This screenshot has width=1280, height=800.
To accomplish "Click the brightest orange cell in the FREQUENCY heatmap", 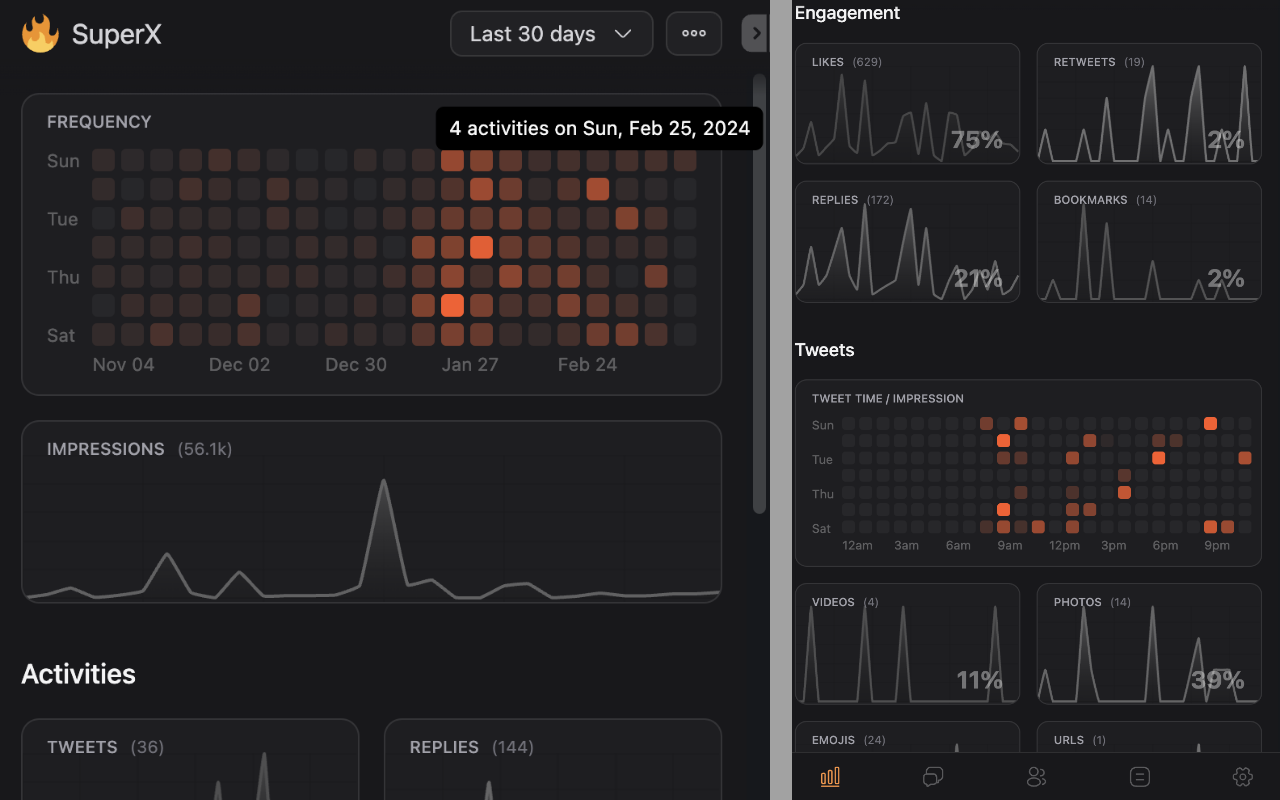I will click(481, 246).
